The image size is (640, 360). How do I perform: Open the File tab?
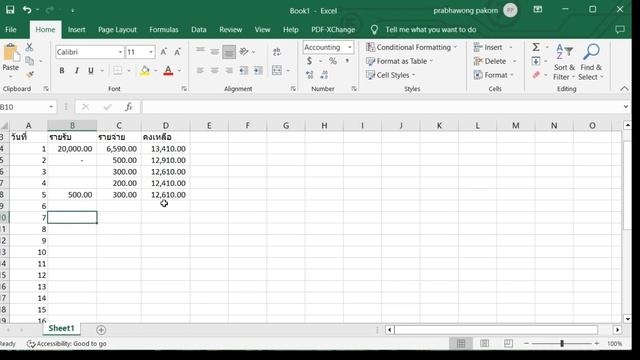(x=11, y=29)
